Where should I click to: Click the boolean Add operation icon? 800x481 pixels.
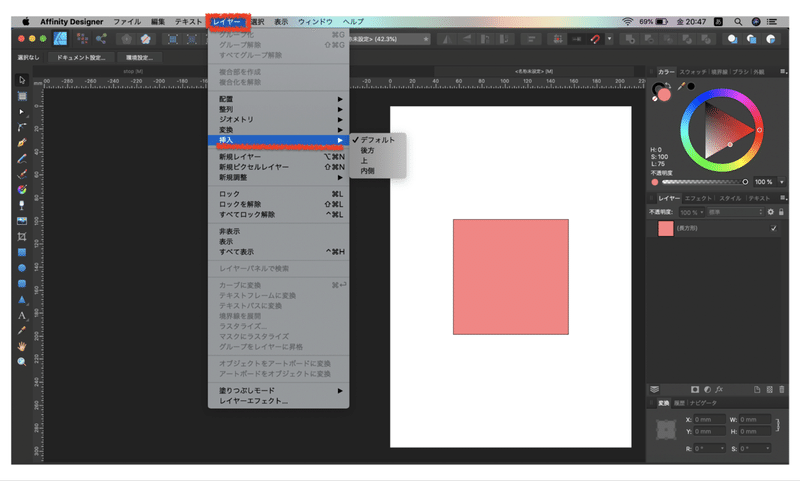(630, 39)
